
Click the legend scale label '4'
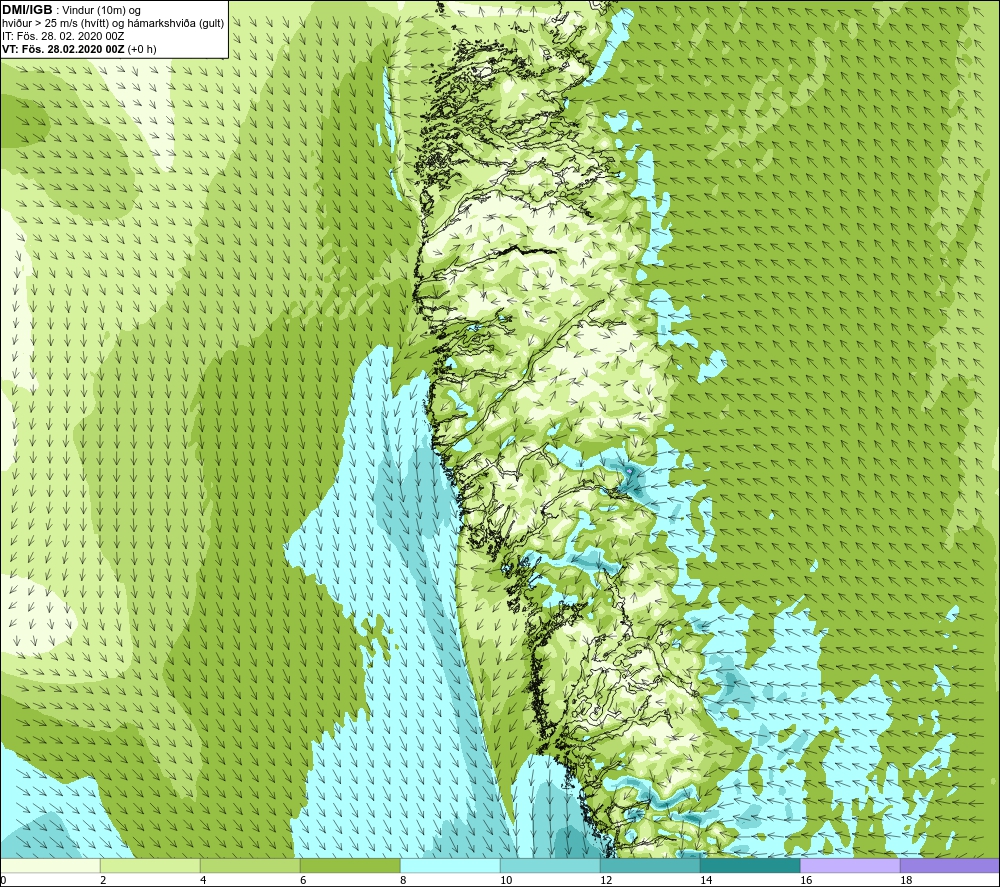(x=203, y=881)
